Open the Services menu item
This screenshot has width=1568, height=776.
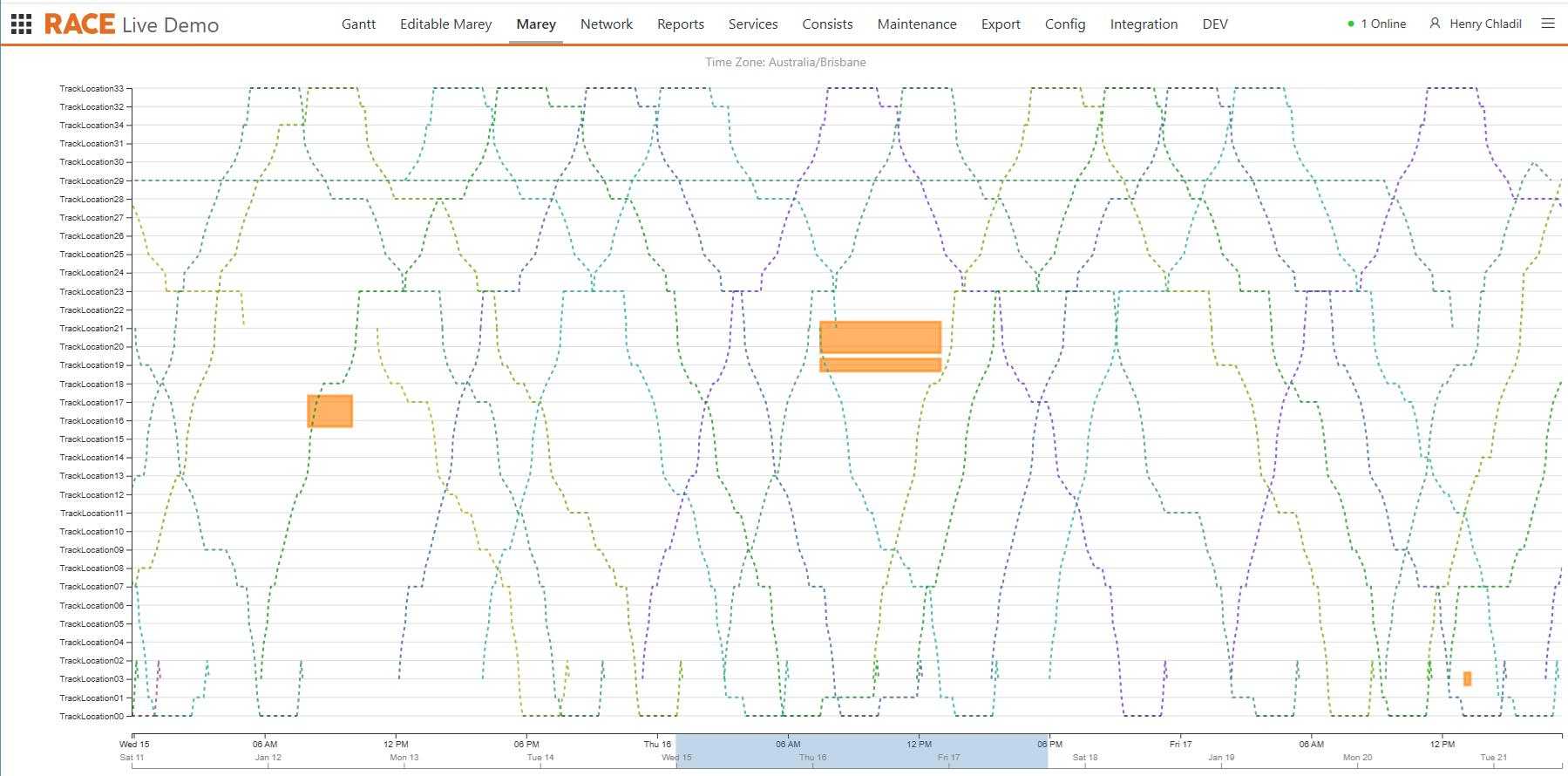753,24
